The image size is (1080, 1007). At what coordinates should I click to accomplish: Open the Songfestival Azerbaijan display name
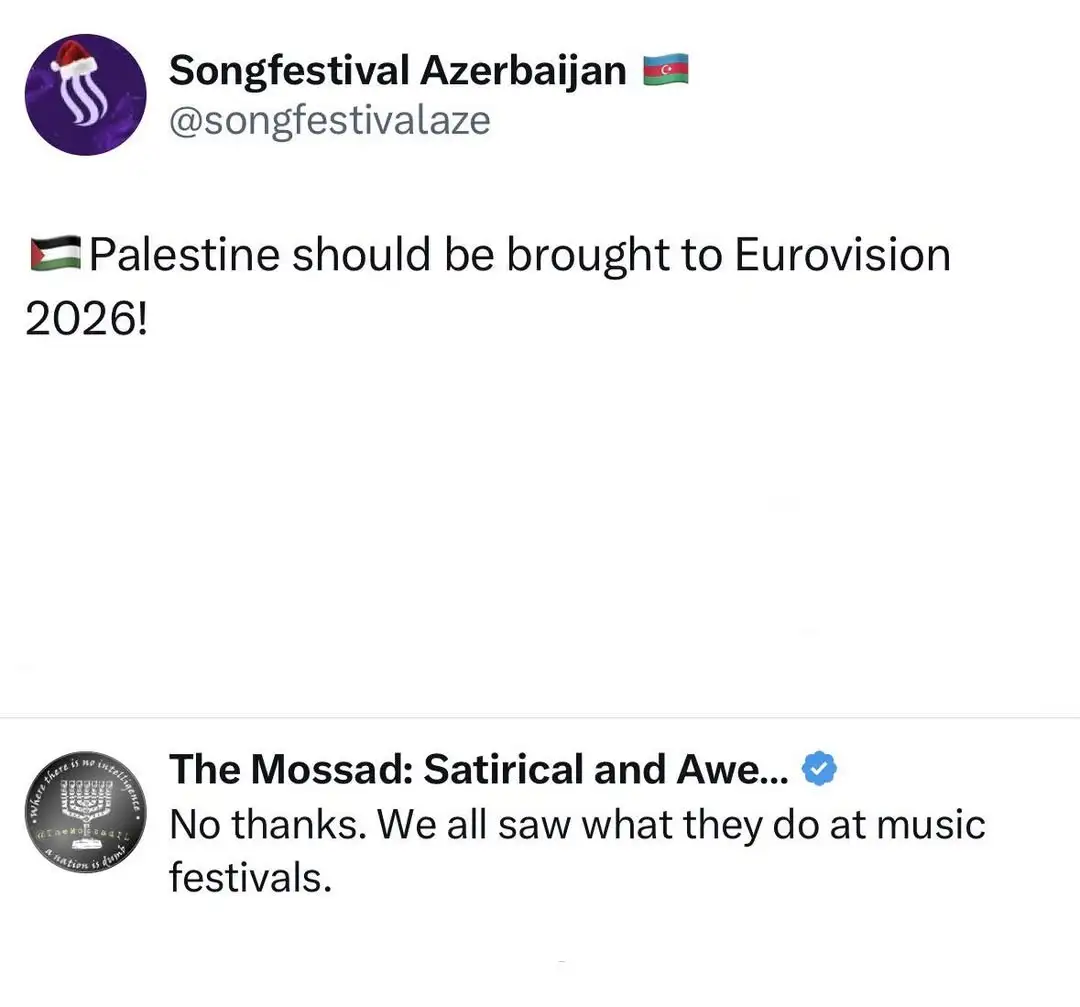point(397,71)
